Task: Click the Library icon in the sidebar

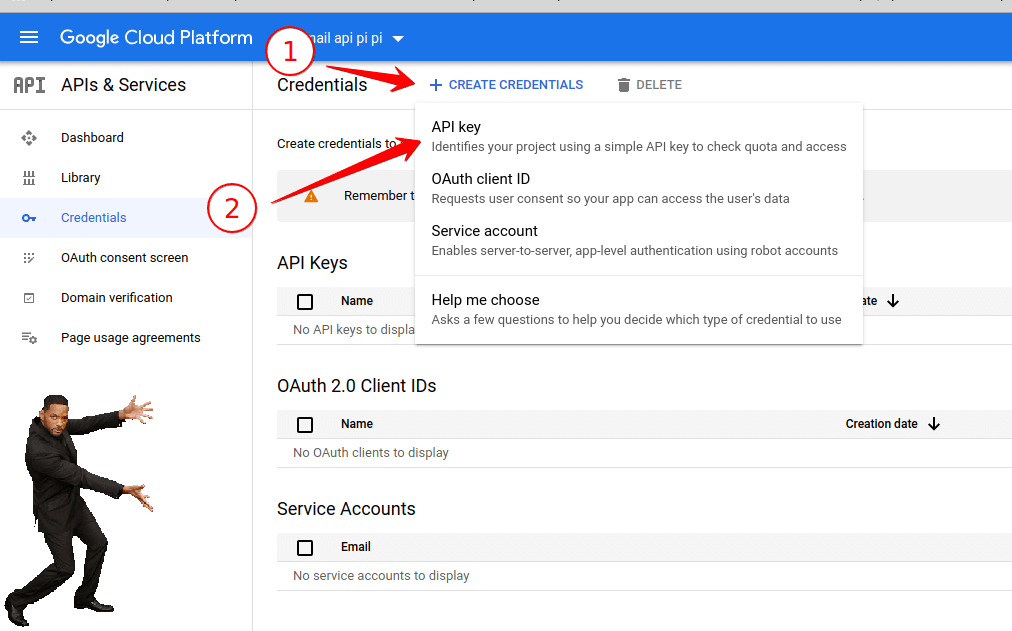Action: 29,178
